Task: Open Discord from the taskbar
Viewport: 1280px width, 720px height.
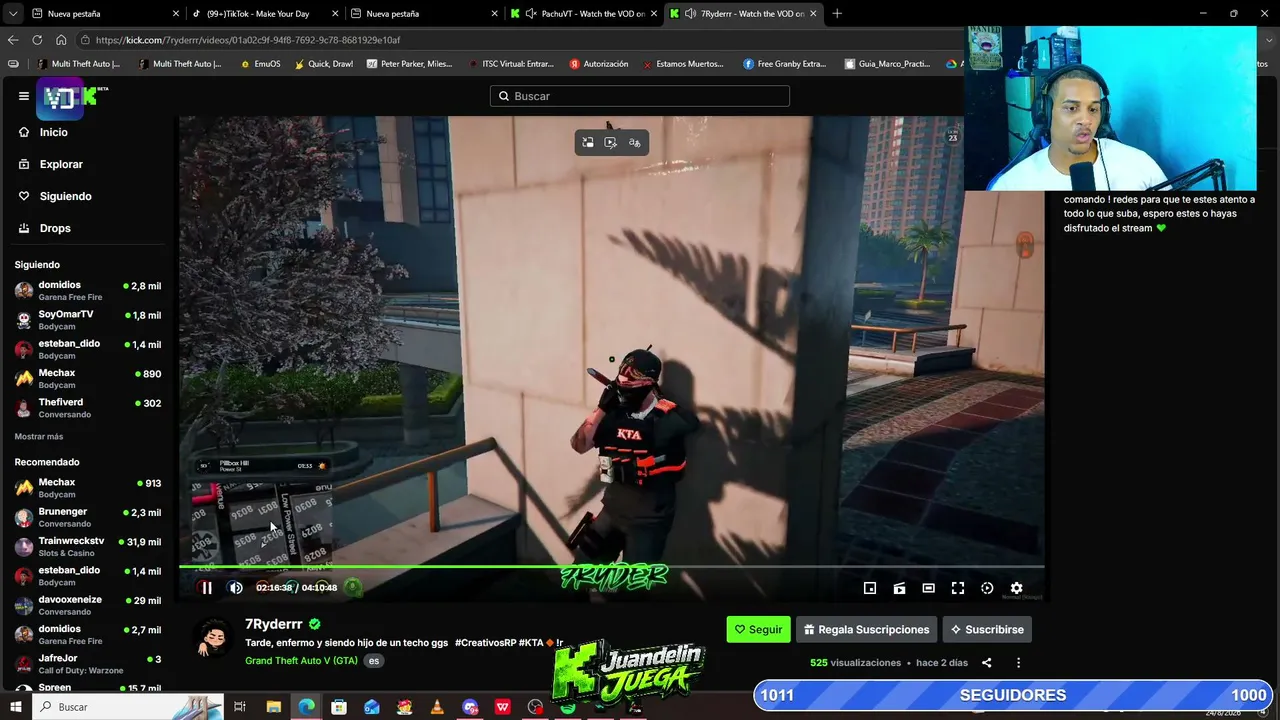Action: tap(470, 707)
